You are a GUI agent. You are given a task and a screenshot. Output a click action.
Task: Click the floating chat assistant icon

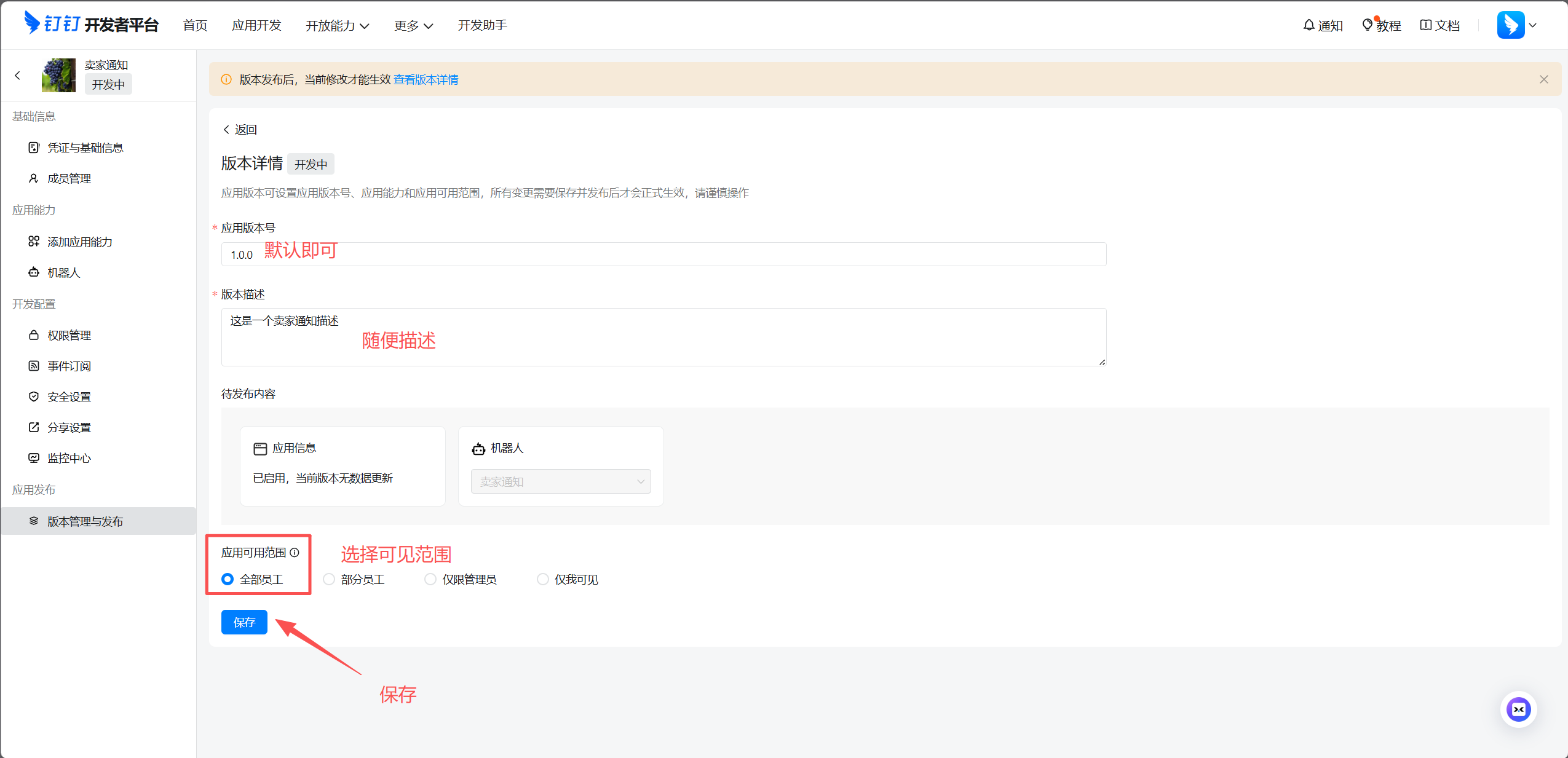pyautogui.click(x=1518, y=709)
